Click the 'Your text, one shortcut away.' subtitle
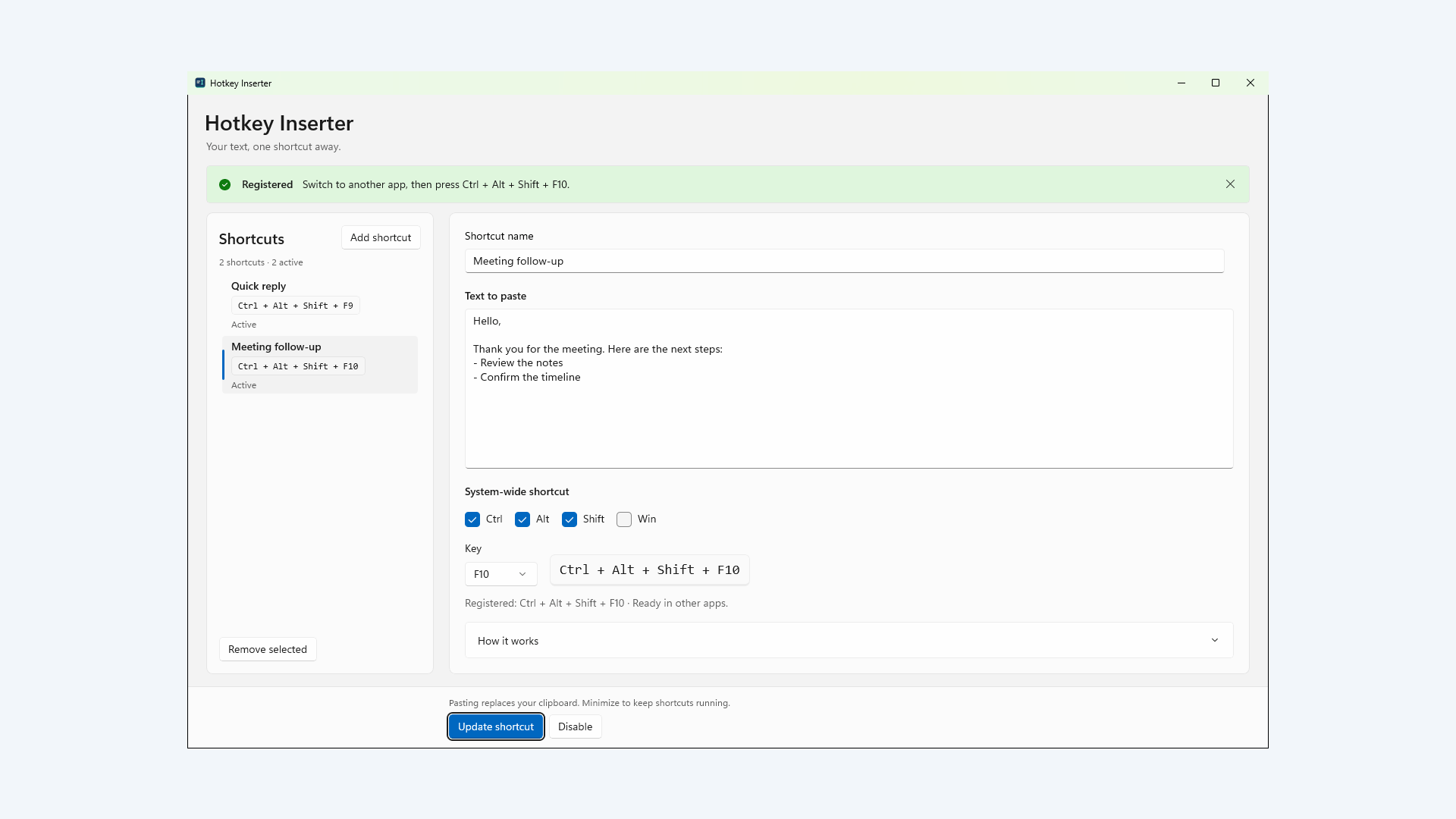The width and height of the screenshot is (1456, 819). point(273,147)
